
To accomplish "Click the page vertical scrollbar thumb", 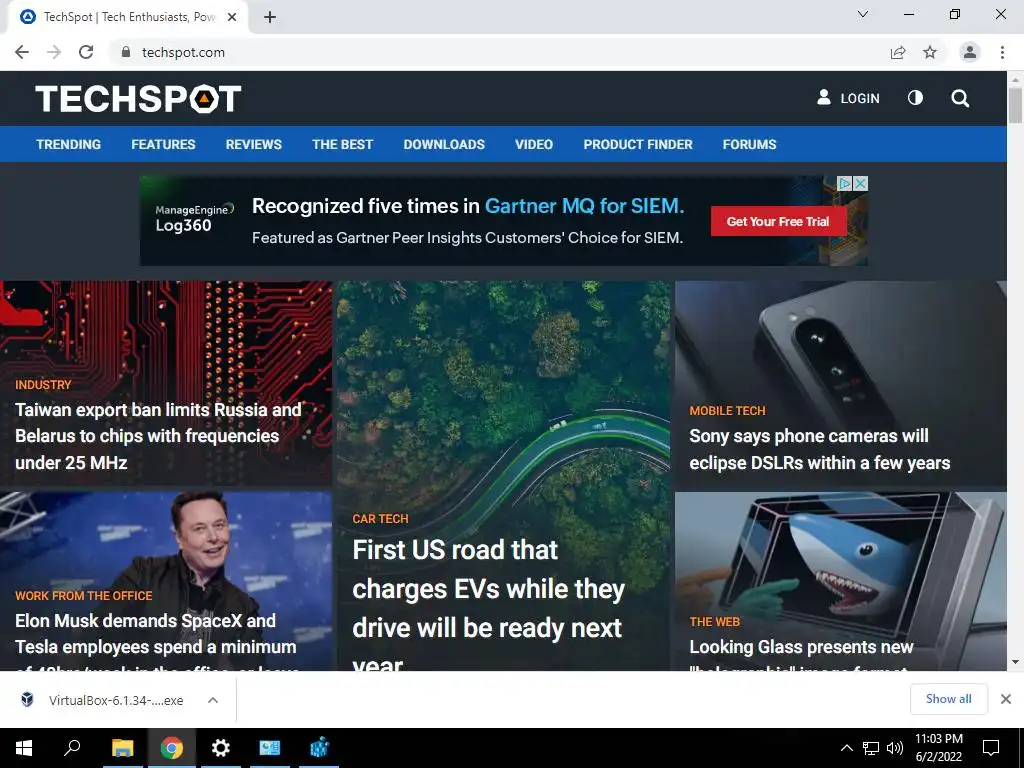I will [1015, 105].
